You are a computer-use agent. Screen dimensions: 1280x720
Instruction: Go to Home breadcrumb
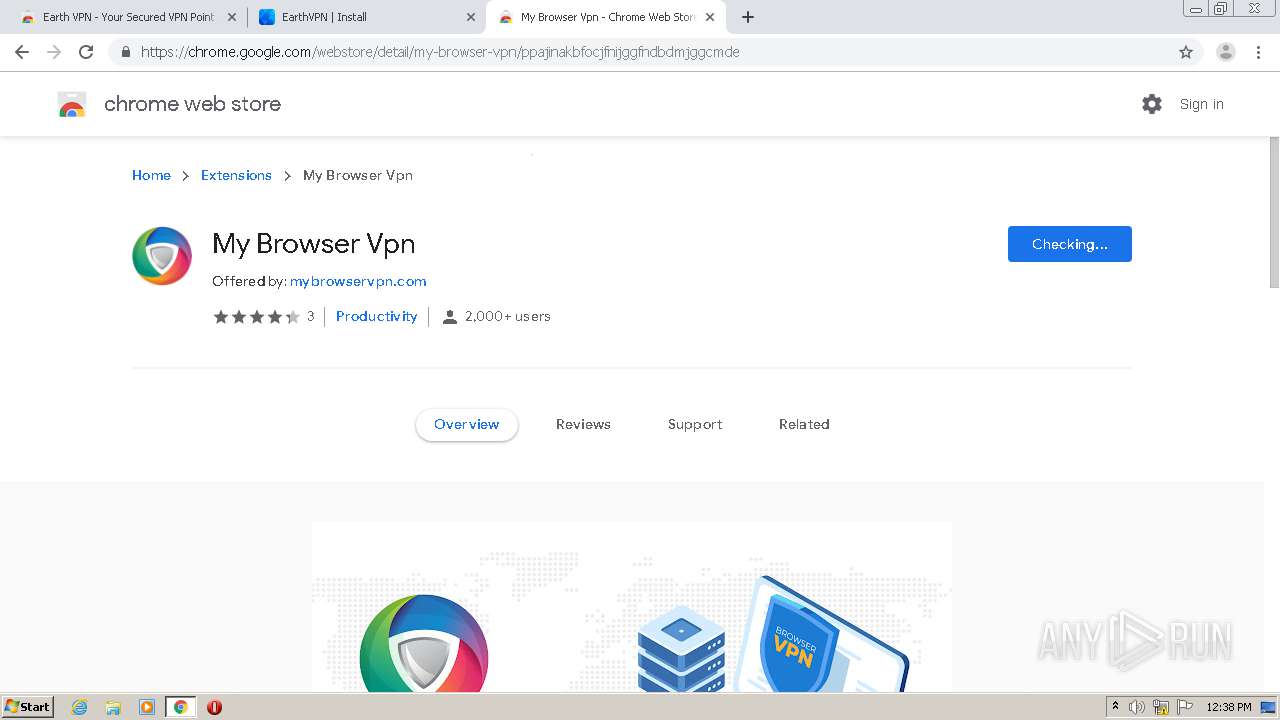click(x=151, y=175)
